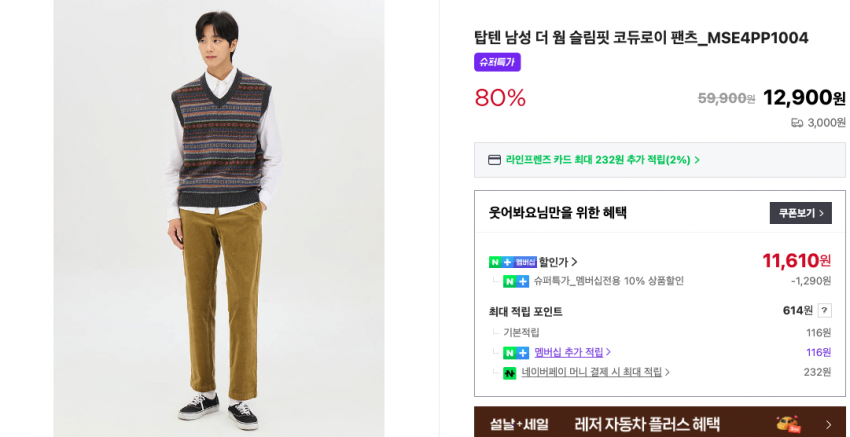Image resolution: width=850 pixels, height=437 pixels.
Task: Click the N+ icon beside 슈퍼특가 멤버십전용 text
Action: (516, 282)
